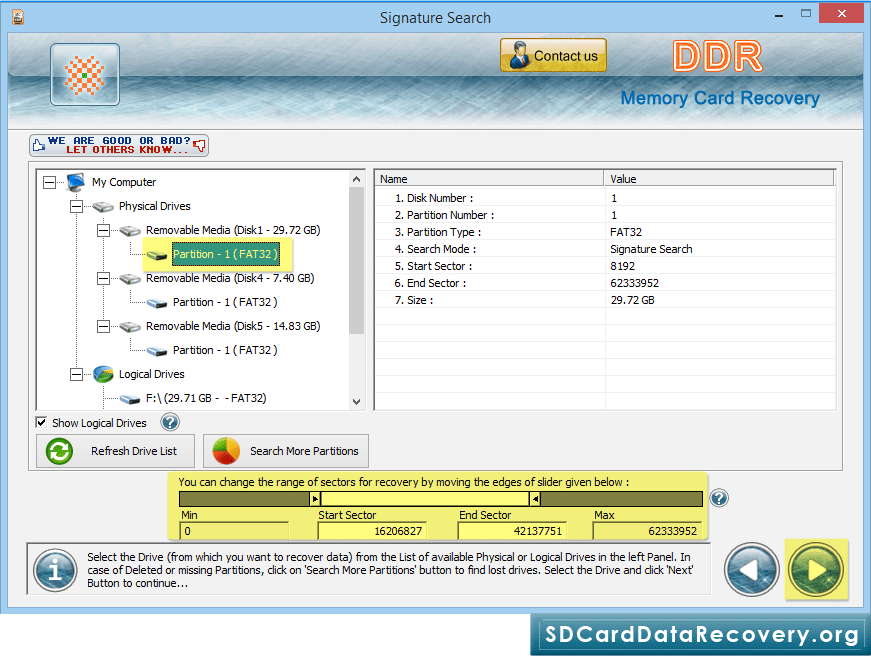Open the Contact us button

tap(553, 56)
